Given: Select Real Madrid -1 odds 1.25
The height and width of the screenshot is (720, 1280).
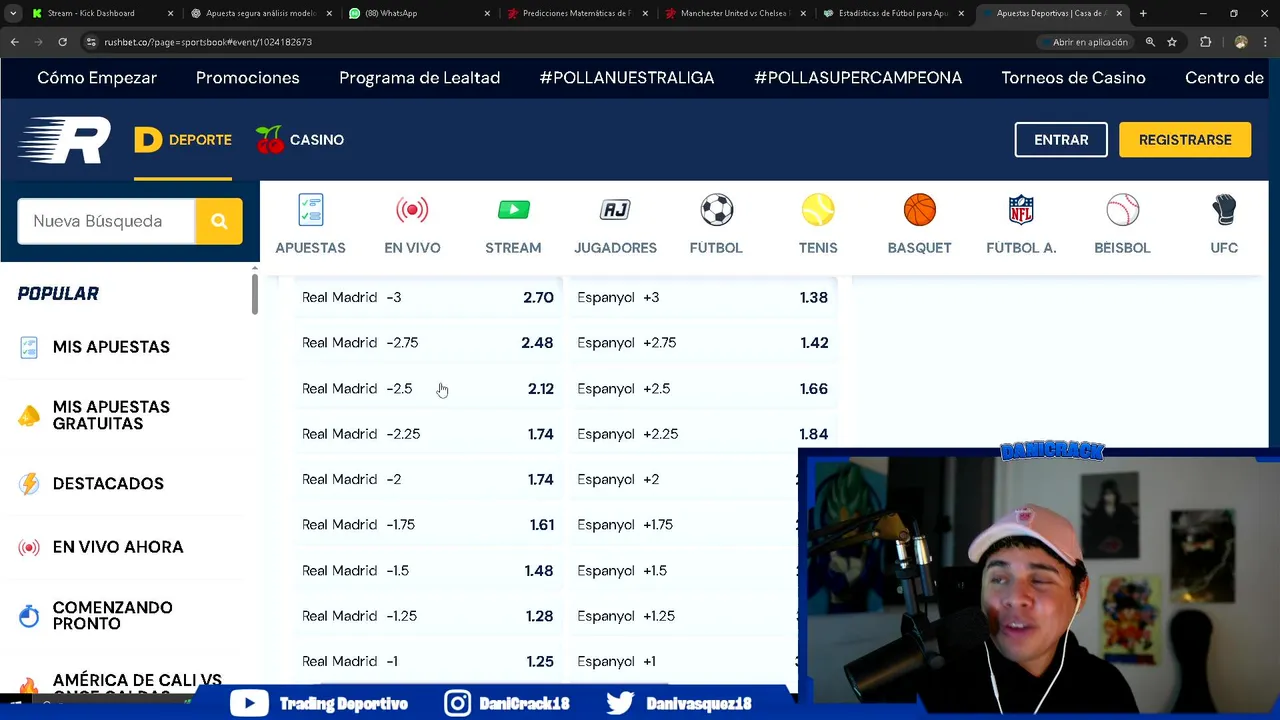Looking at the screenshot, I should [428, 662].
